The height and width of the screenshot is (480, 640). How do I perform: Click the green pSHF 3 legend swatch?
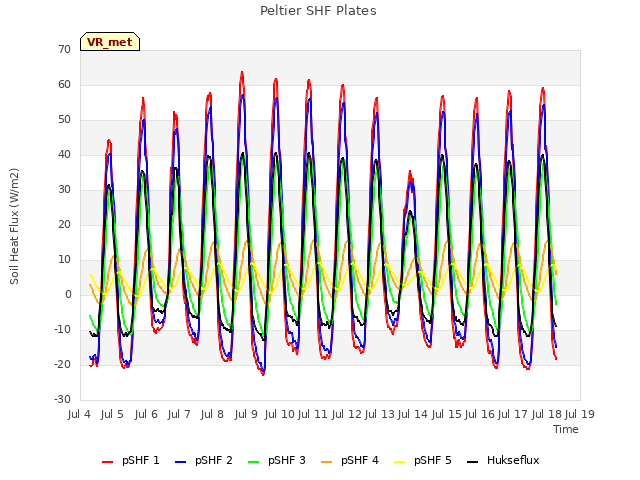(253, 462)
